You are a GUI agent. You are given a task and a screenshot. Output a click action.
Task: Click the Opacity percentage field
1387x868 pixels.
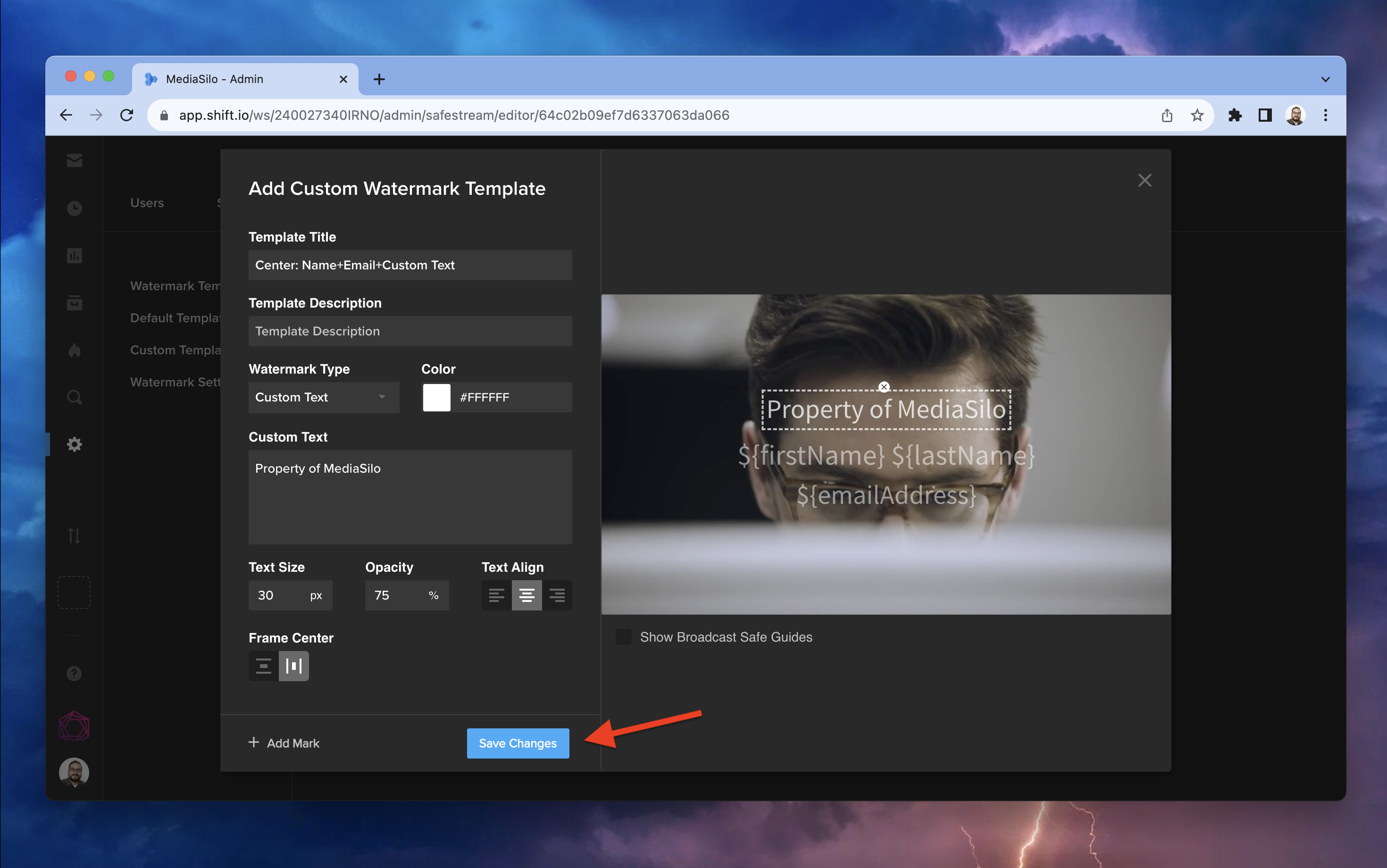click(407, 595)
